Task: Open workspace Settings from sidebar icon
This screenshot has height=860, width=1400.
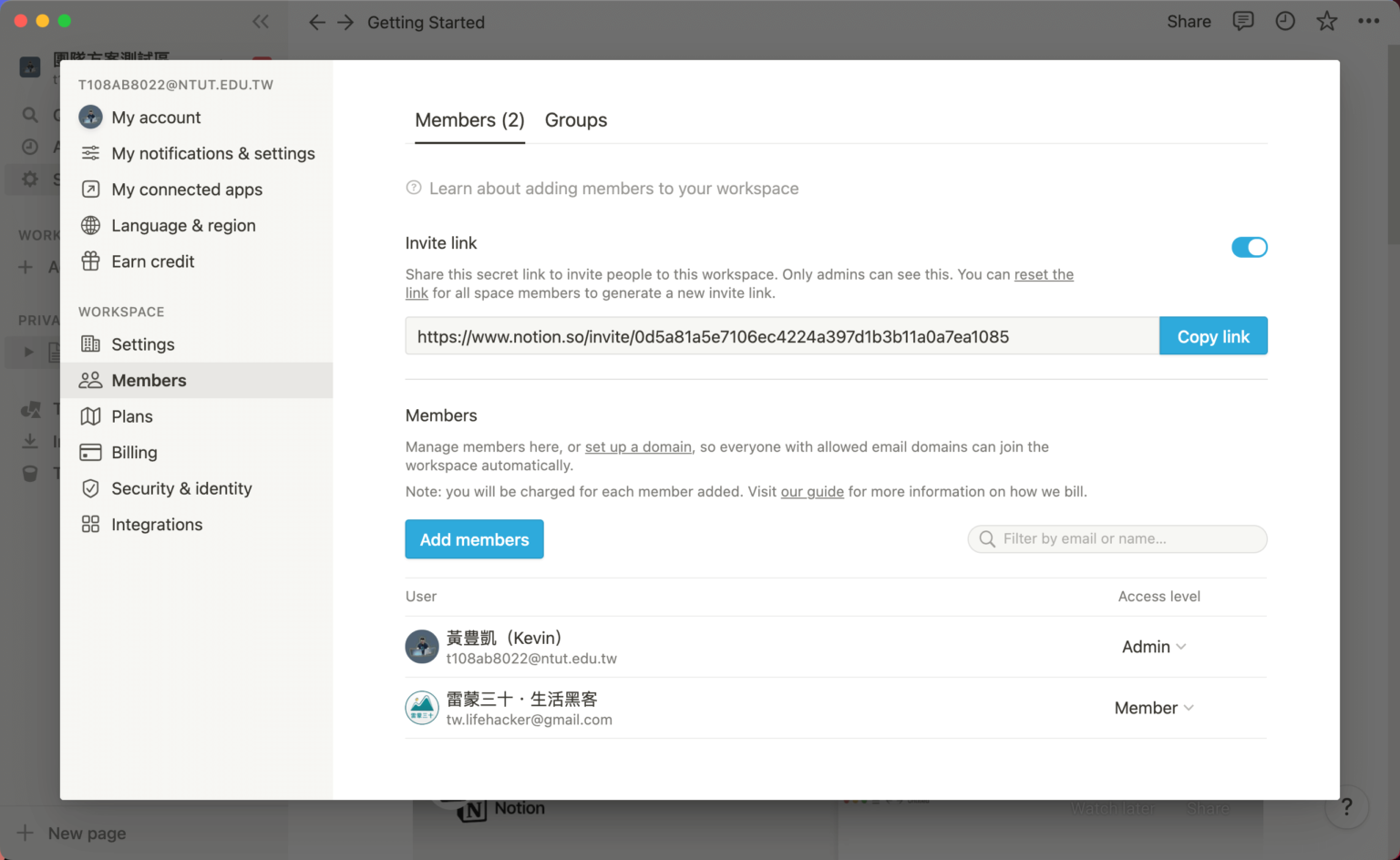Action: coord(90,344)
